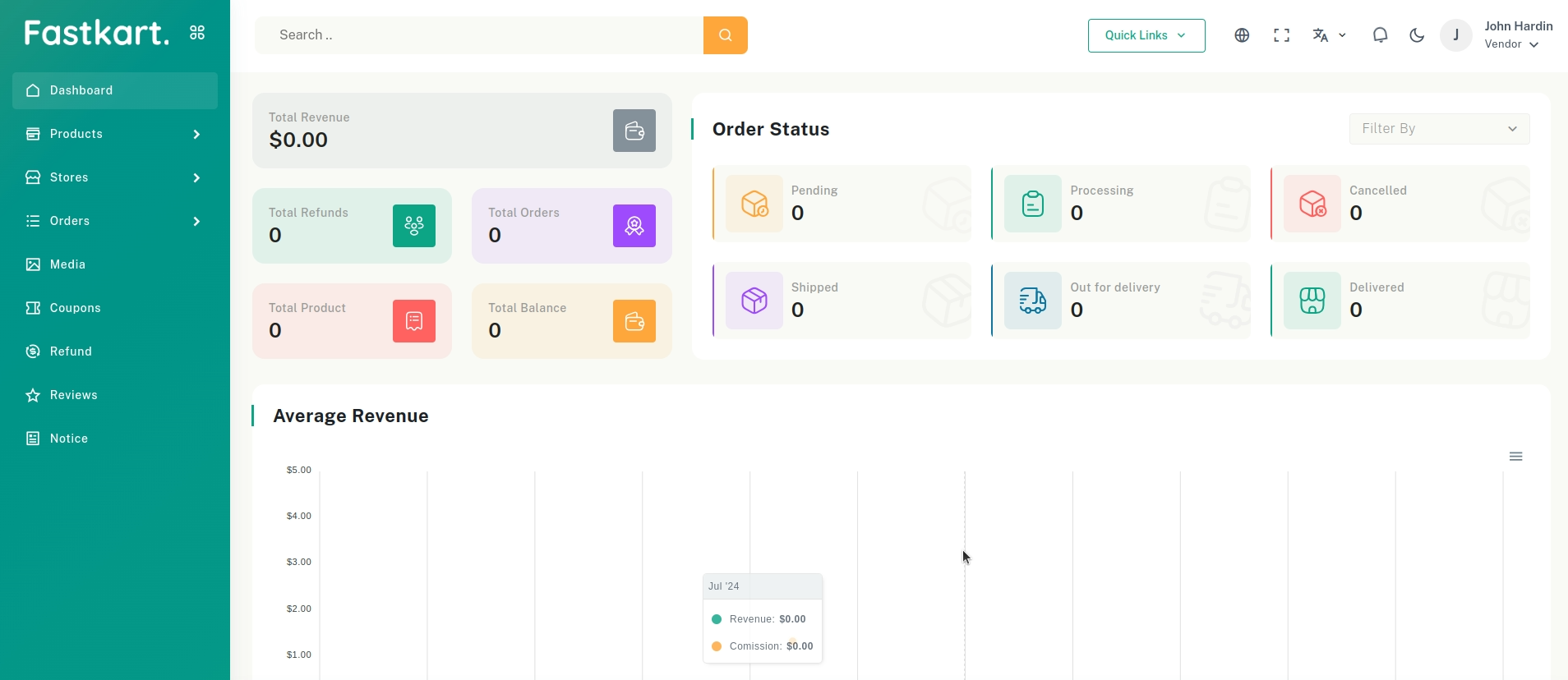This screenshot has height=680, width=1568.
Task: Expand the Products sidebar menu
Action: click(114, 134)
